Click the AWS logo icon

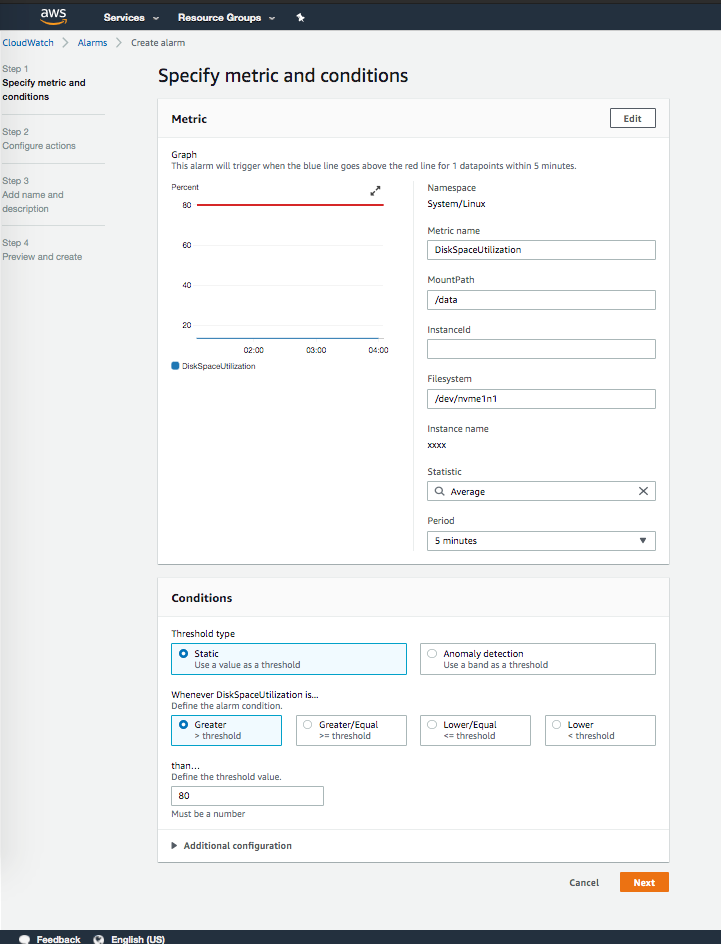pyautogui.click(x=53, y=16)
